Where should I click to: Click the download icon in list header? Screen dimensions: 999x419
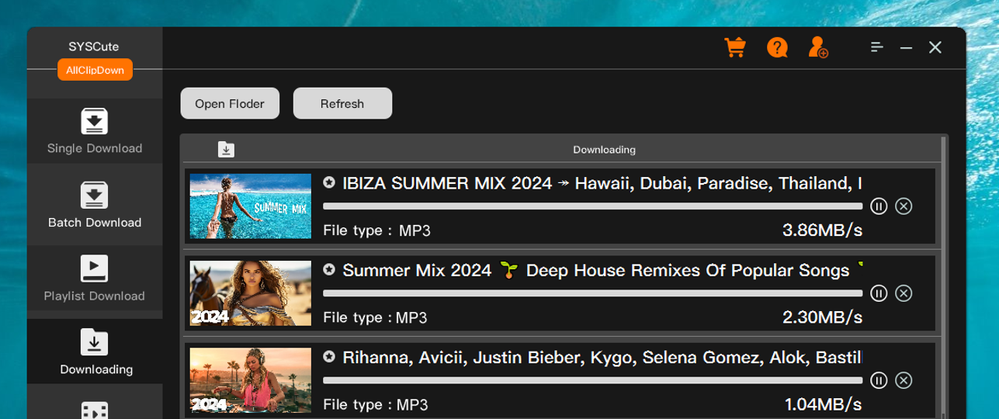(226, 150)
